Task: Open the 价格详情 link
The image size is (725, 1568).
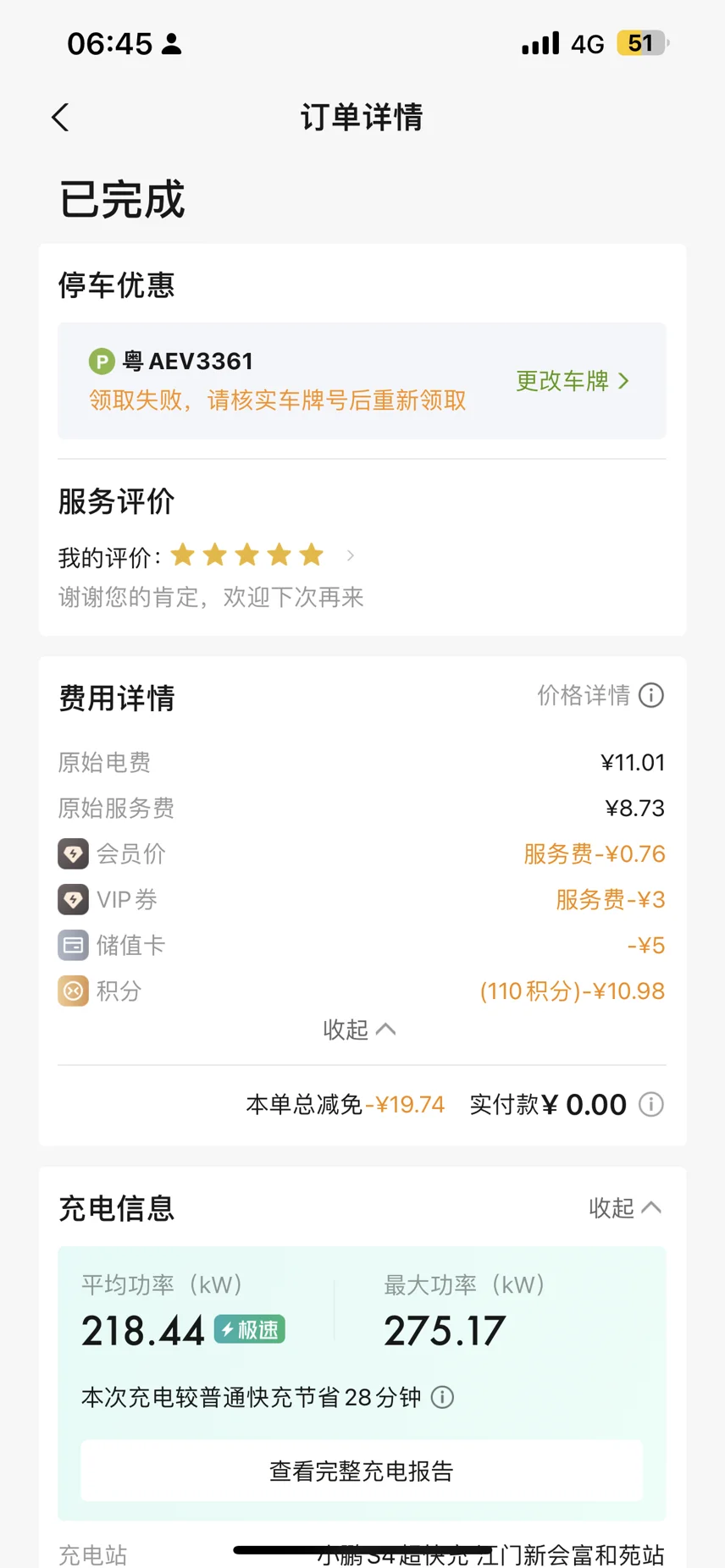Action: 584,696
